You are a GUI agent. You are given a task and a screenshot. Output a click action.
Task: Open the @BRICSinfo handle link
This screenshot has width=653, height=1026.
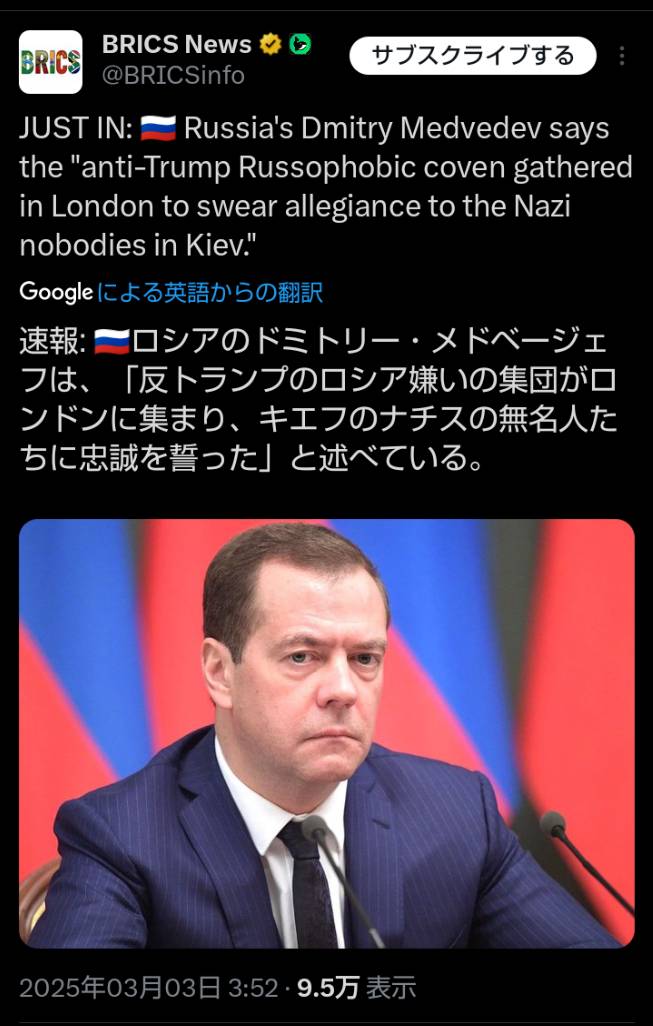point(173,76)
